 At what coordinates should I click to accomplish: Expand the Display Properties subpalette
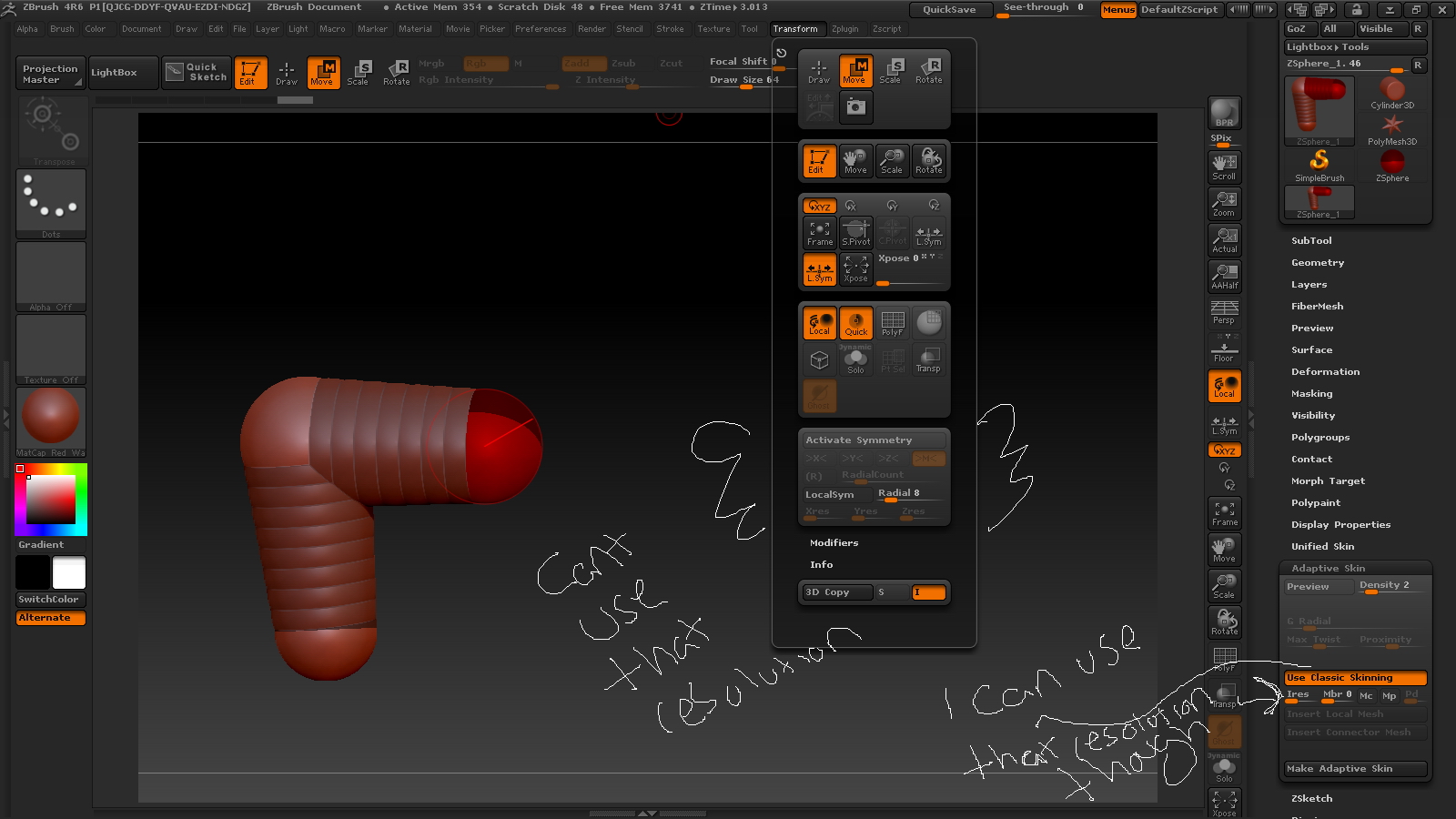[x=1340, y=524]
